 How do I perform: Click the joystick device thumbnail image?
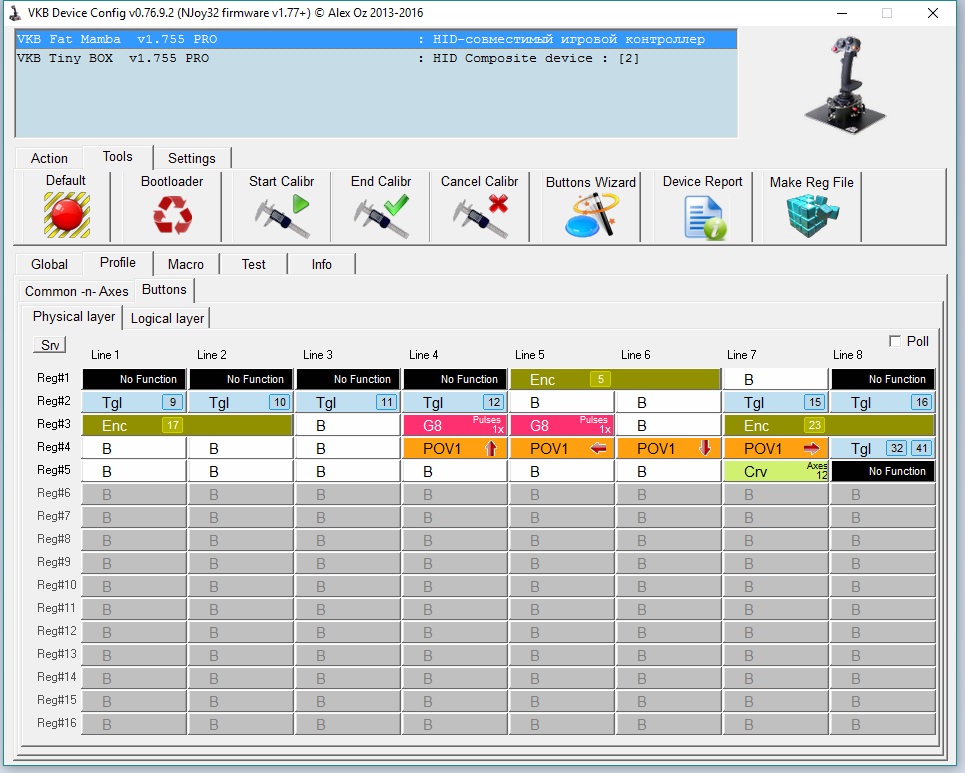[846, 84]
